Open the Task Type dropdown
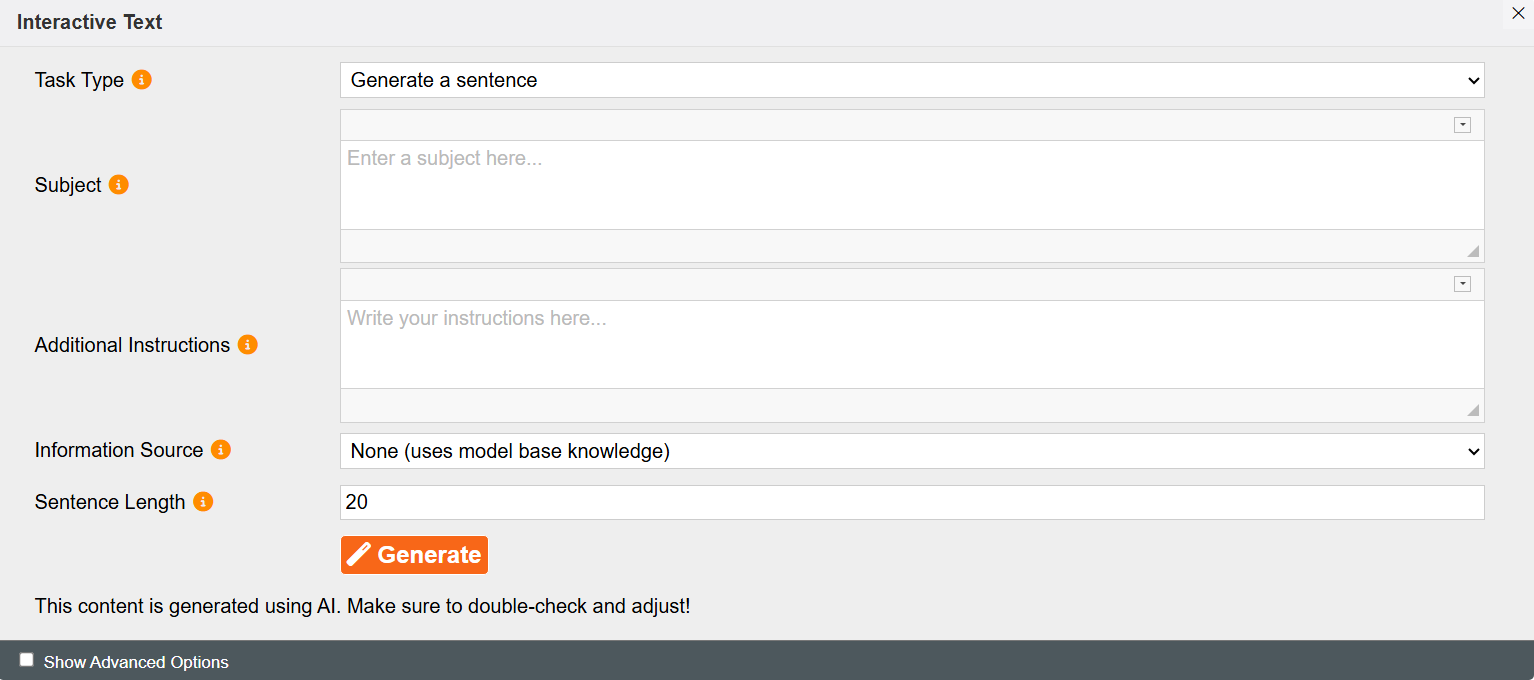1534x680 pixels. [912, 80]
